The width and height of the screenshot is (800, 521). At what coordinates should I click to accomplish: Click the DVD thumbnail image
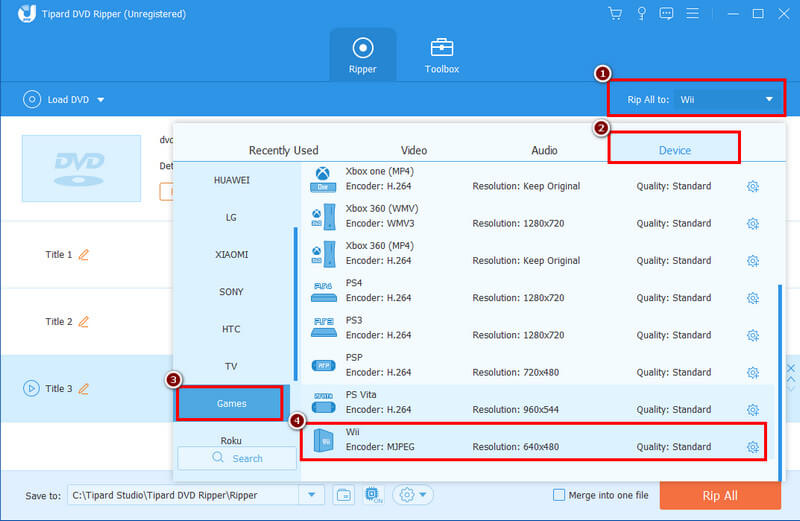(81, 168)
